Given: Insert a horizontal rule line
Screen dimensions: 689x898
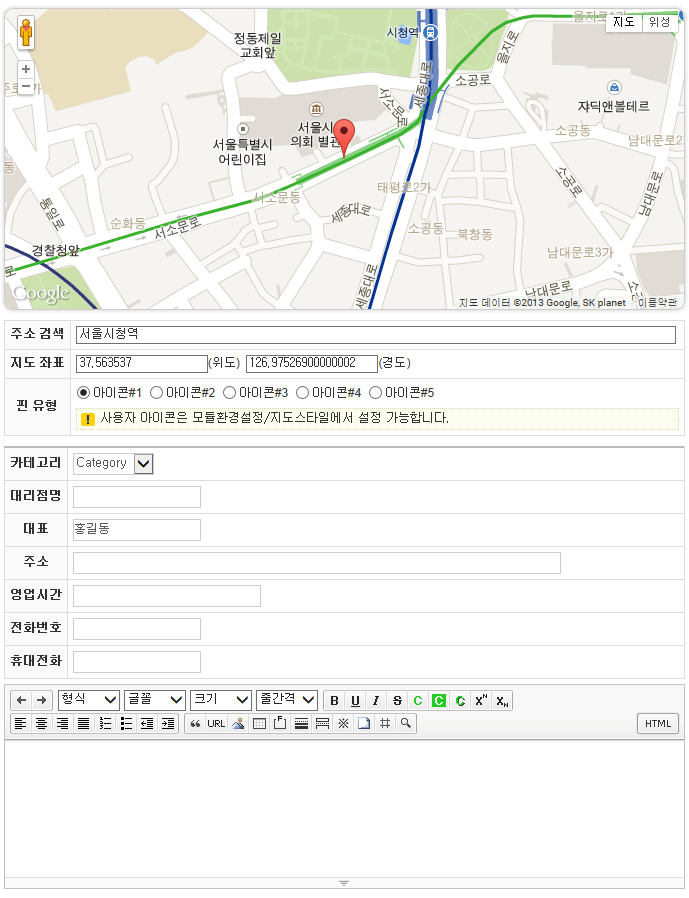Looking at the screenshot, I should (x=301, y=723).
